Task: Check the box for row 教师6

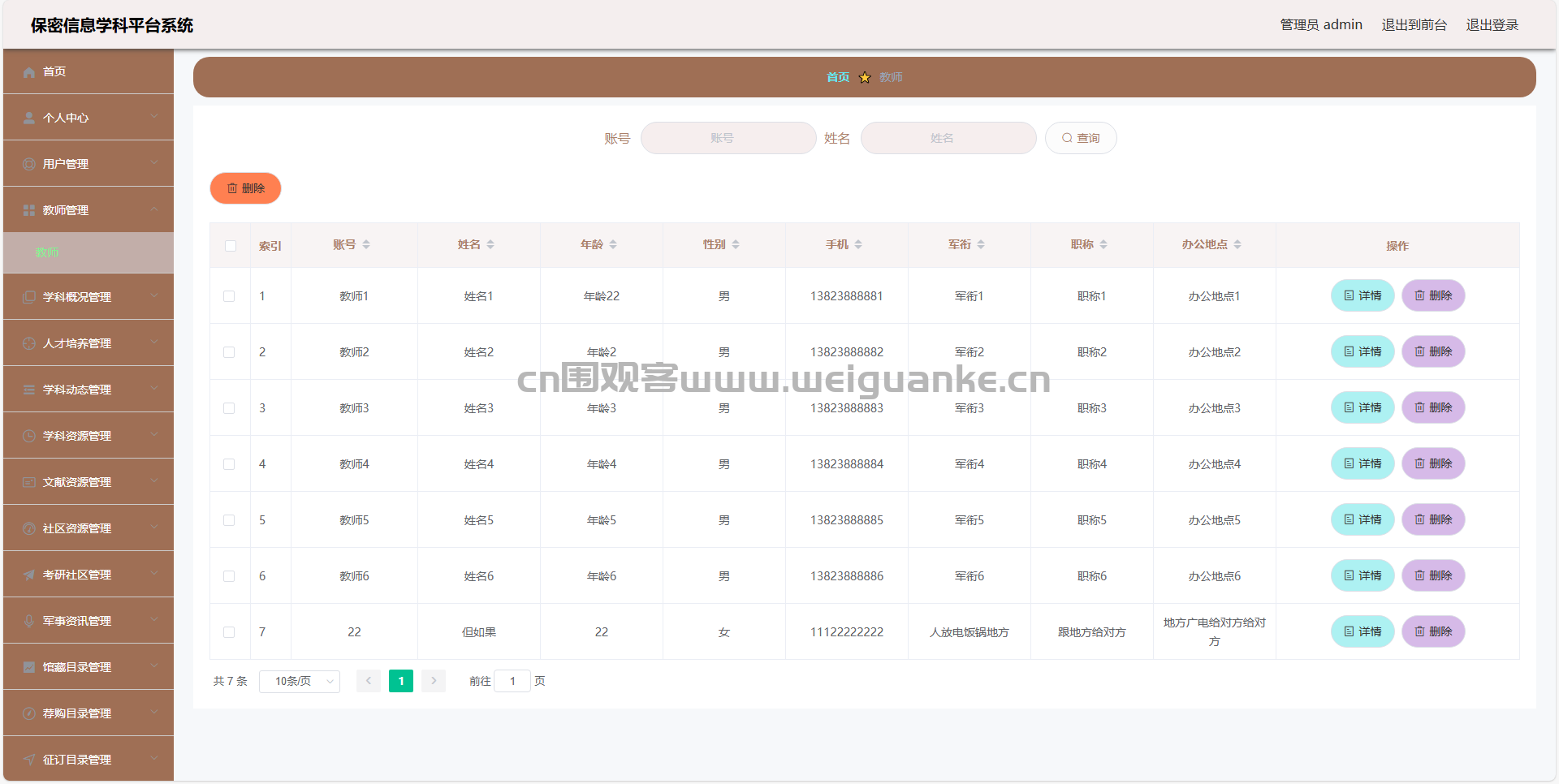Action: [229, 577]
